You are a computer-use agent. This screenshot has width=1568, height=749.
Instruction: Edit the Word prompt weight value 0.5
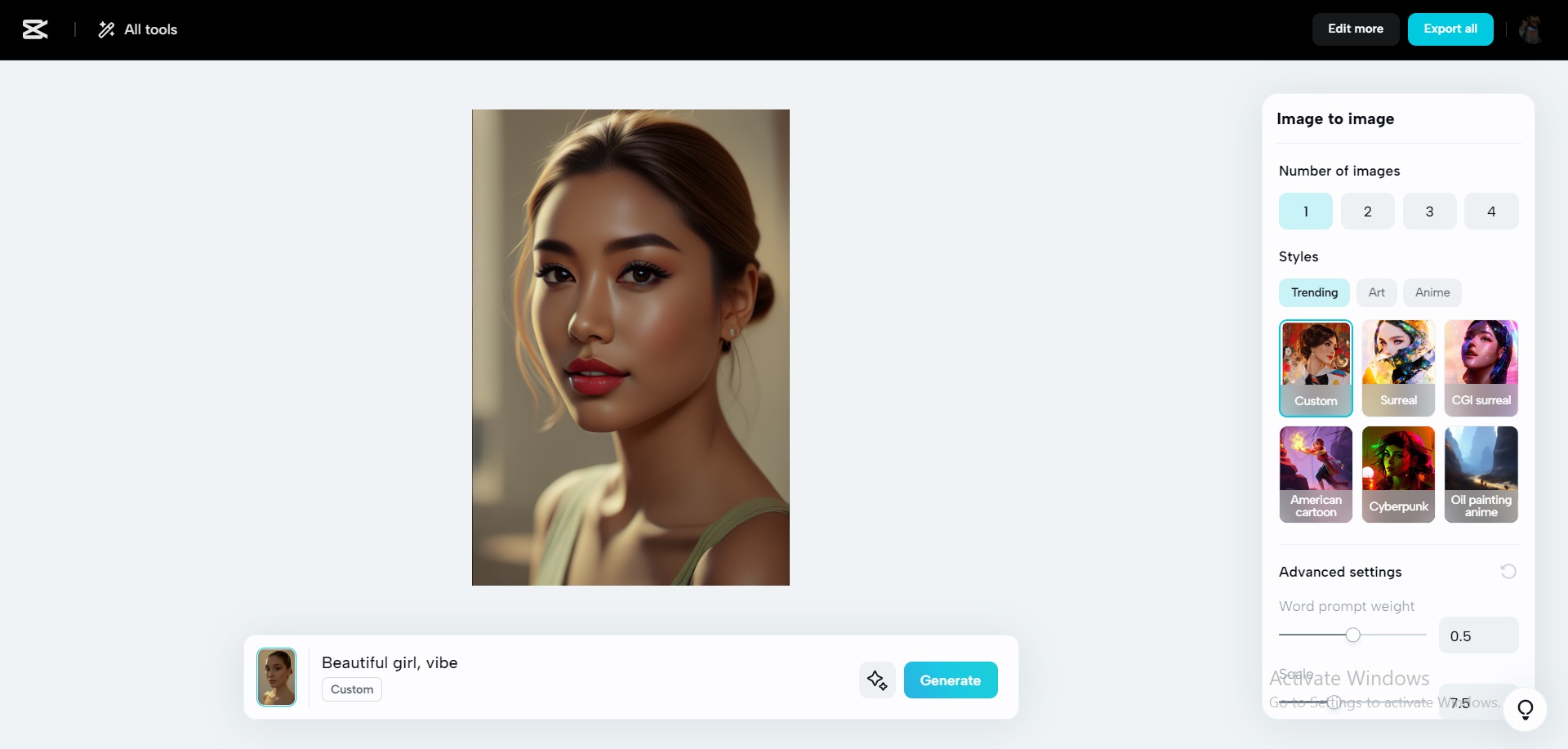(x=1478, y=635)
